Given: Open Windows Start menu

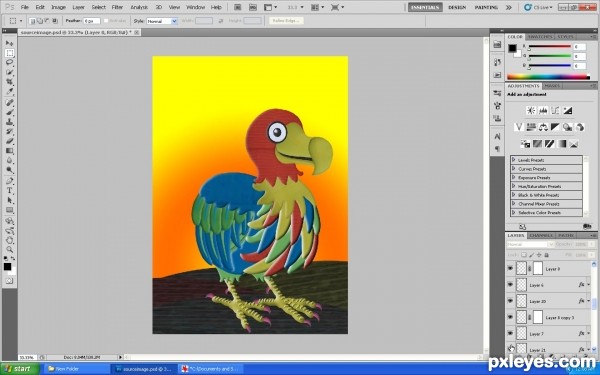Looking at the screenshot, I should click(x=20, y=369).
